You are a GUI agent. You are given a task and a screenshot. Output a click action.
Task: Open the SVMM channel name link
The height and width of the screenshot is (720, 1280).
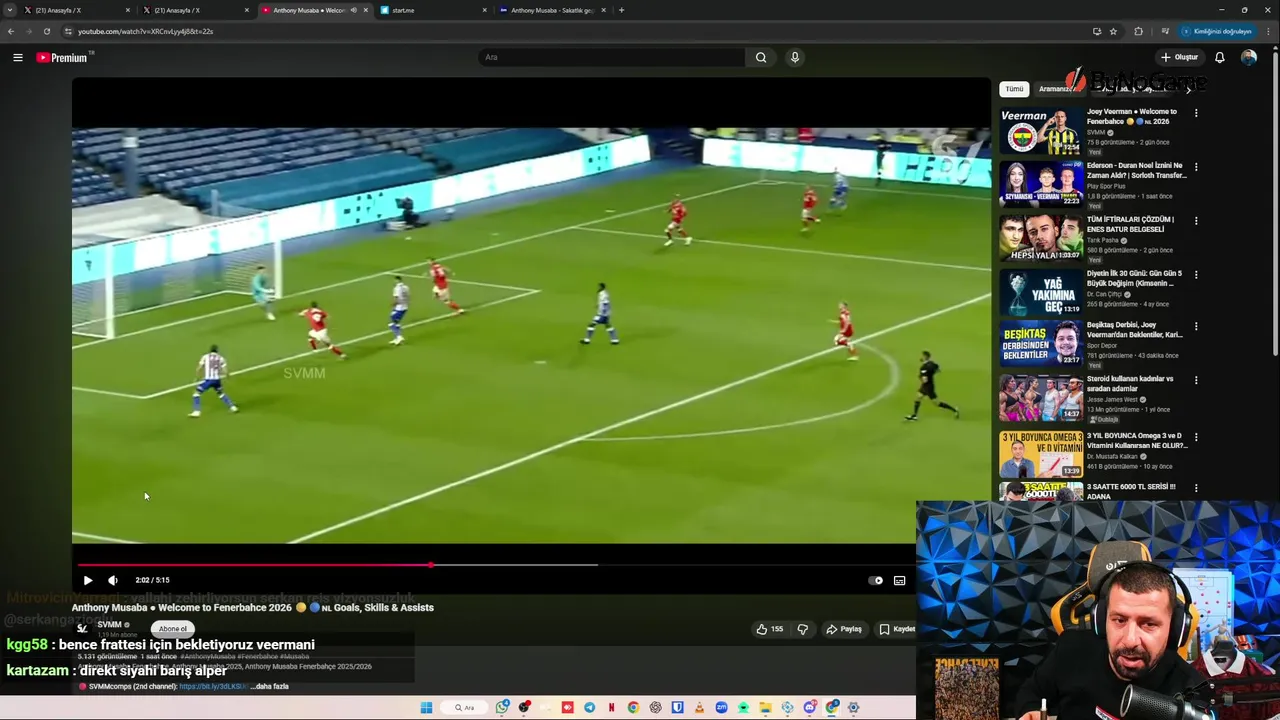click(109, 624)
